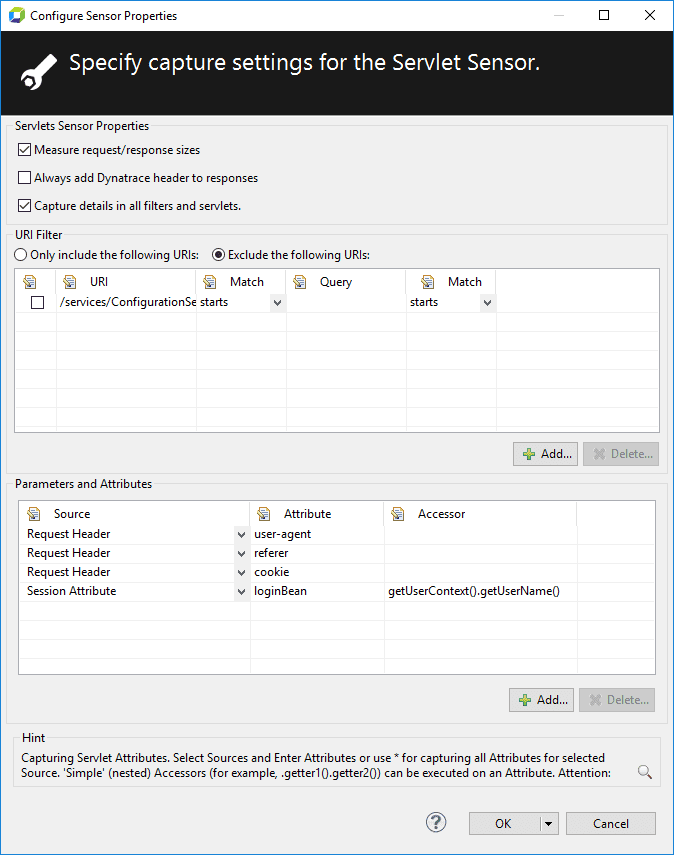Open help via the question mark icon
674x855 pixels.
[x=436, y=822]
